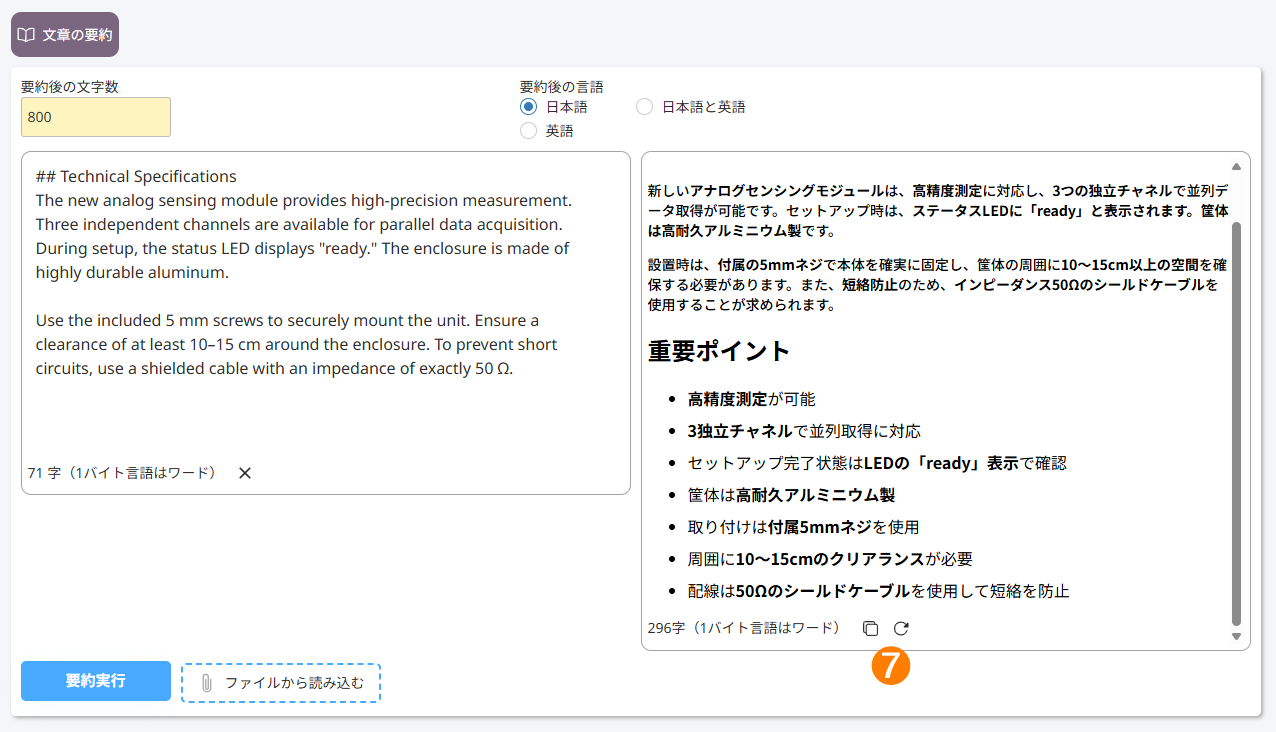Select the 日本語と英語 radio option
The height and width of the screenshot is (732, 1276).
pos(645,107)
